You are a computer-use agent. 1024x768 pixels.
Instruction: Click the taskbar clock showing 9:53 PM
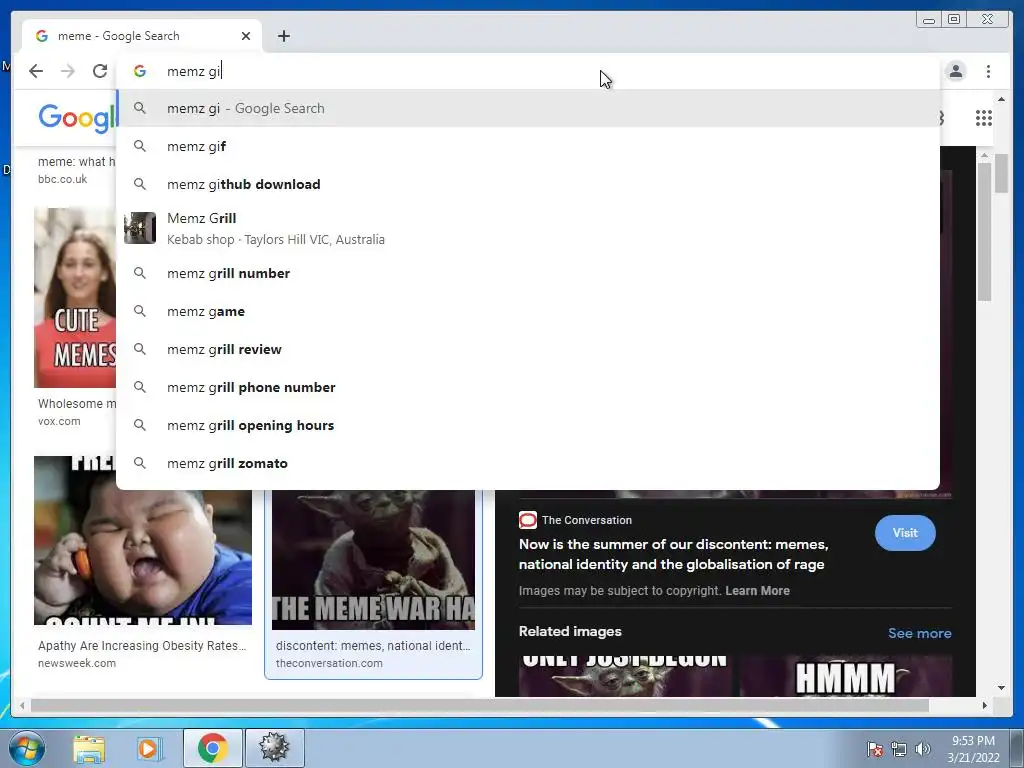tap(973, 749)
